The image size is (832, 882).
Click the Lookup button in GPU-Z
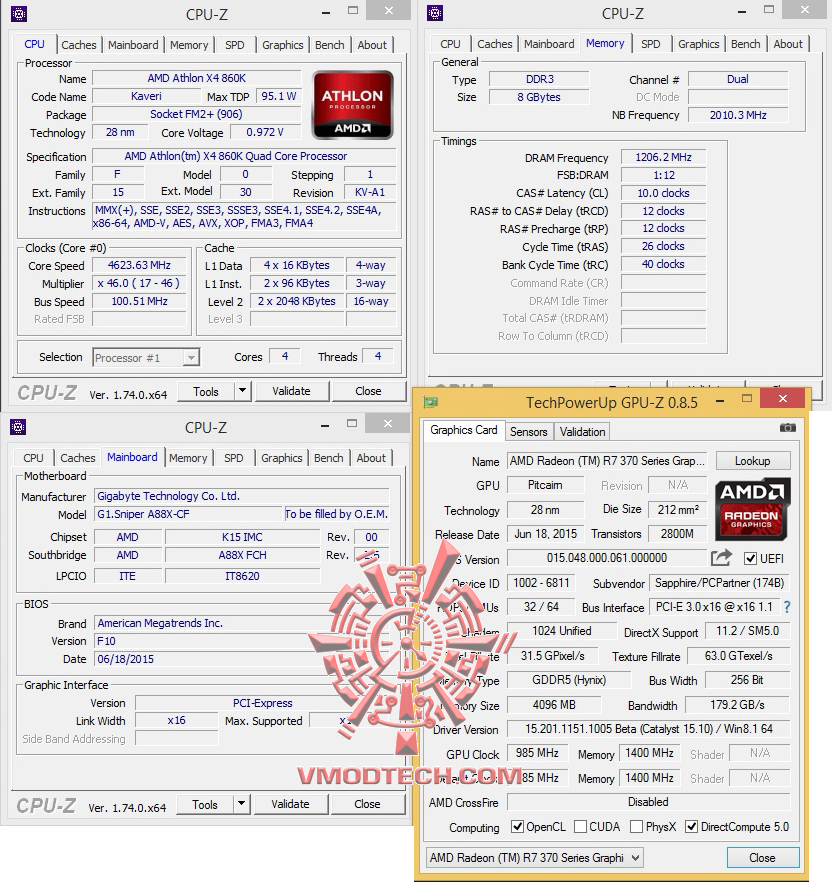pos(753,461)
